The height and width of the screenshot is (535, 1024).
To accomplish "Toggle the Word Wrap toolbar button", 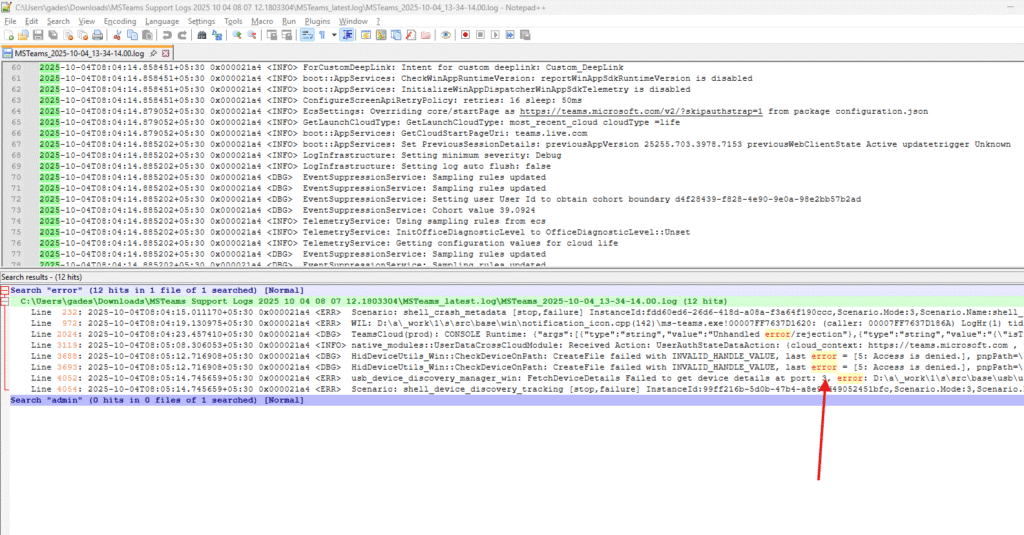I will click(x=308, y=35).
